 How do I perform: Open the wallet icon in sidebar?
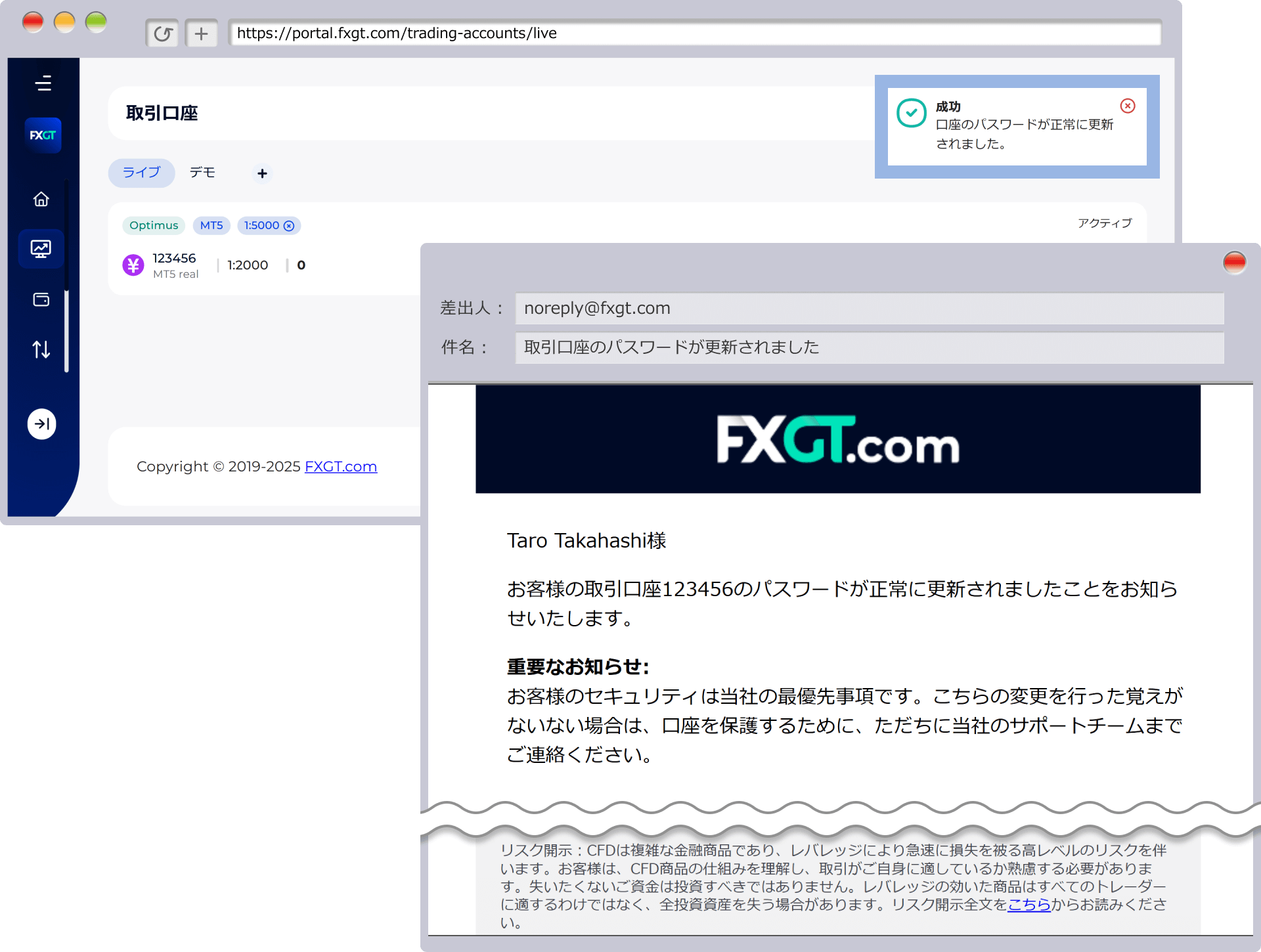[41, 299]
